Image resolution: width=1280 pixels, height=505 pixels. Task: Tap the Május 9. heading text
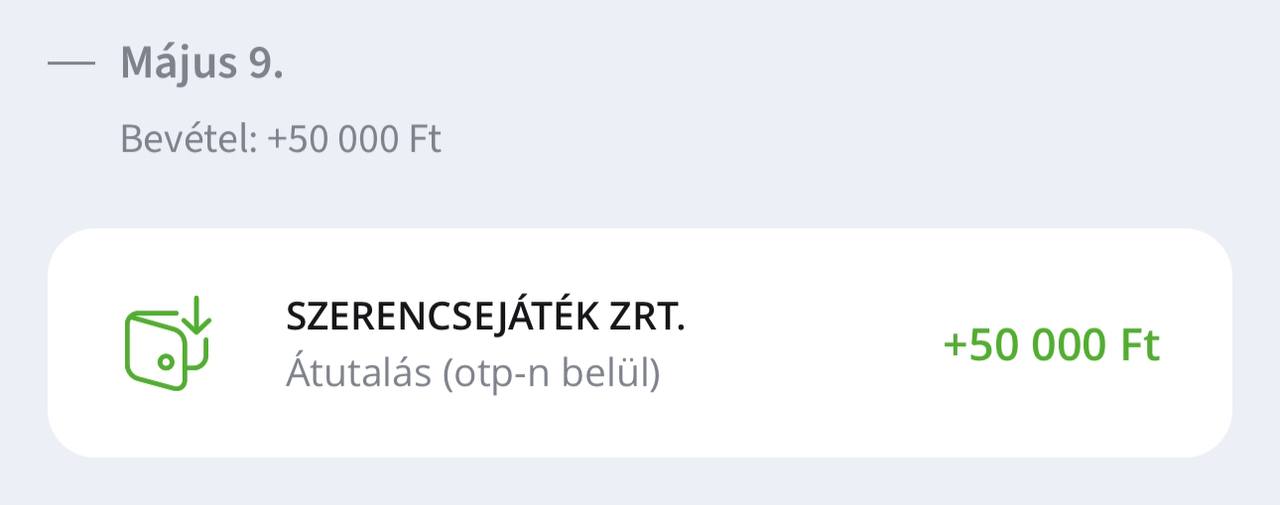coord(201,64)
